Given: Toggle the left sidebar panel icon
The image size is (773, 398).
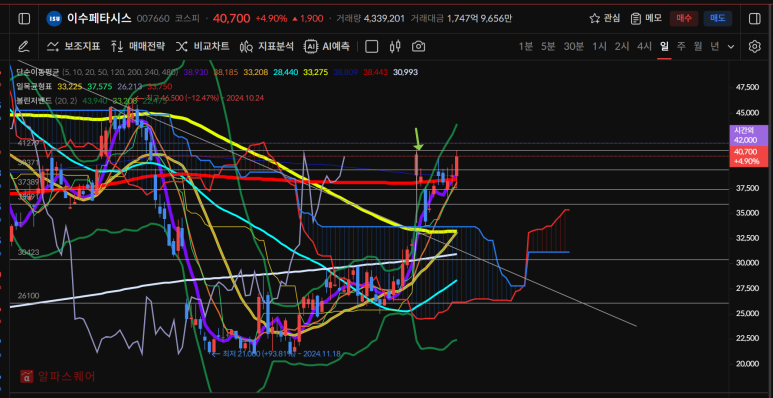Looking at the screenshot, I should point(24,19).
